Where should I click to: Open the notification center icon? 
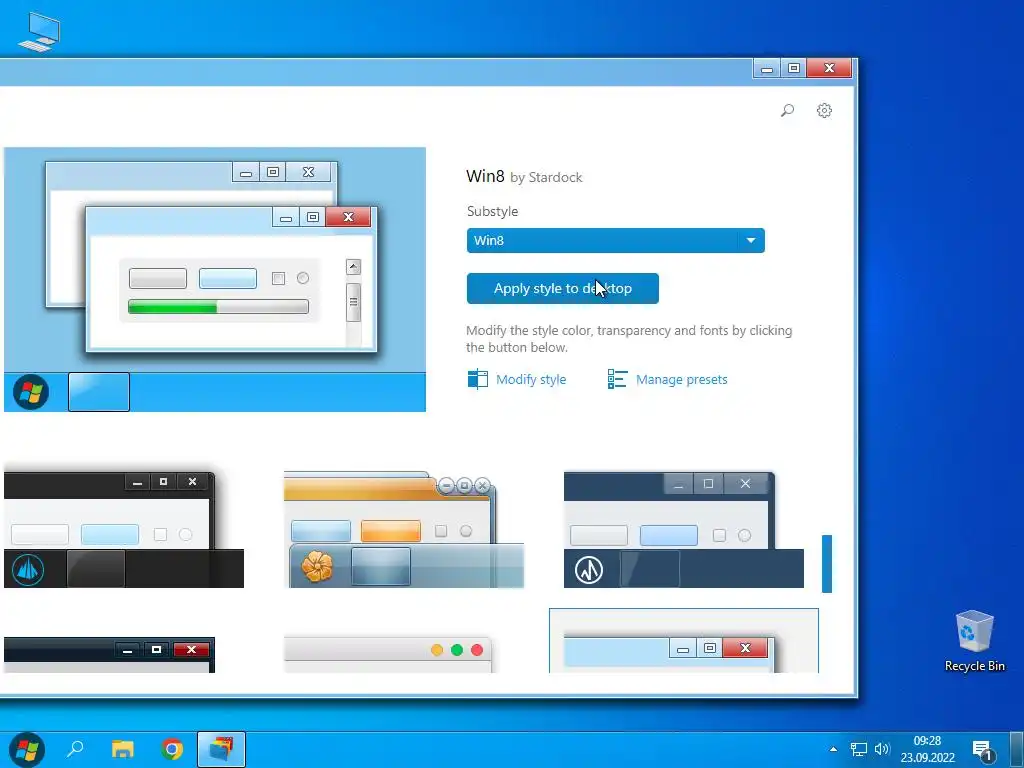pyautogui.click(x=984, y=750)
